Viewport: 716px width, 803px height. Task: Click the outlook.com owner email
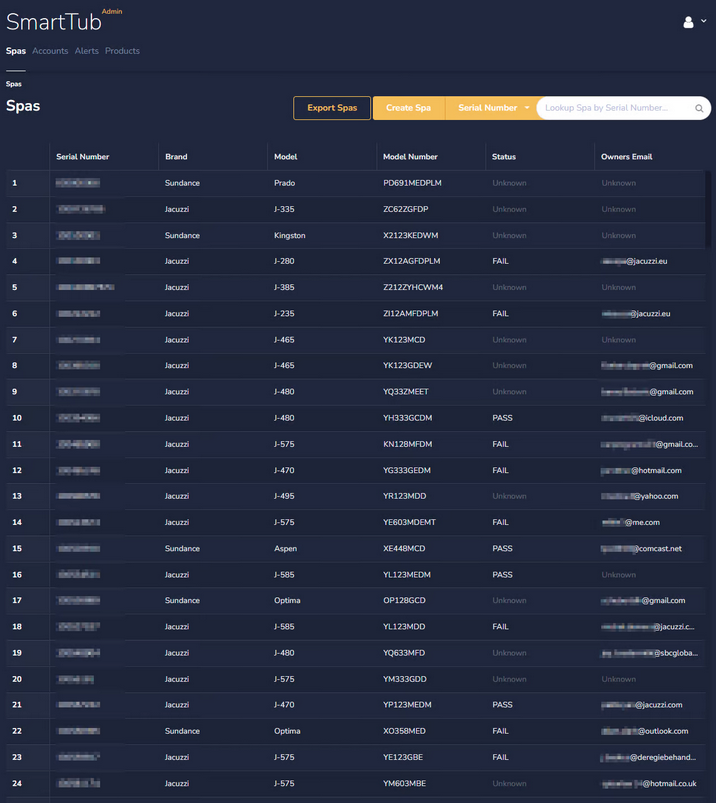(645, 731)
